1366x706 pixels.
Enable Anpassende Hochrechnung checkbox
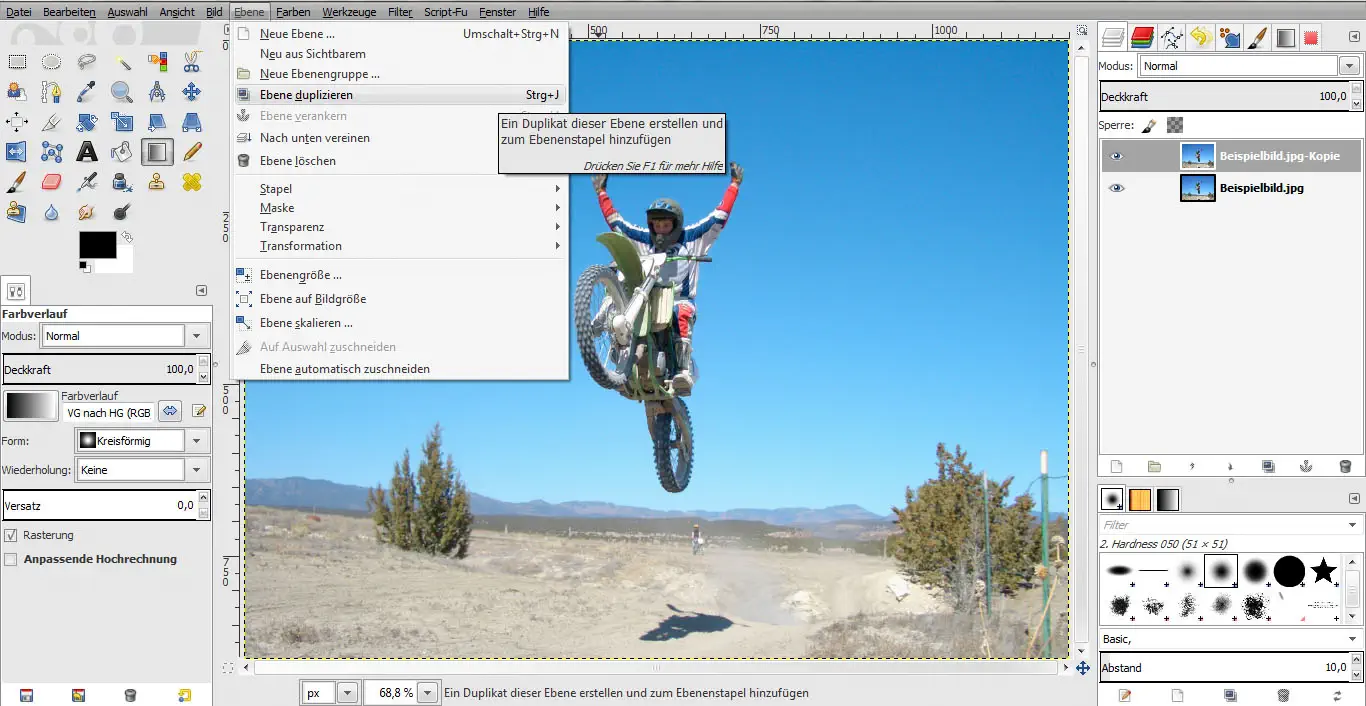point(11,559)
